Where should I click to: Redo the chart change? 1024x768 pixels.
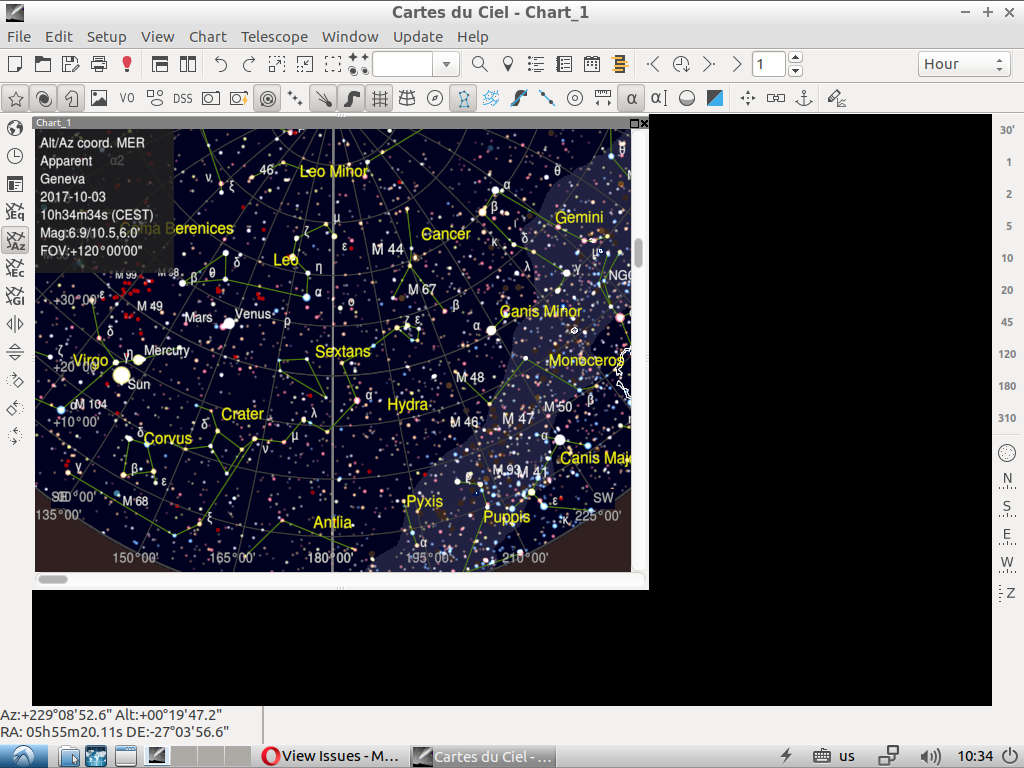click(249, 64)
